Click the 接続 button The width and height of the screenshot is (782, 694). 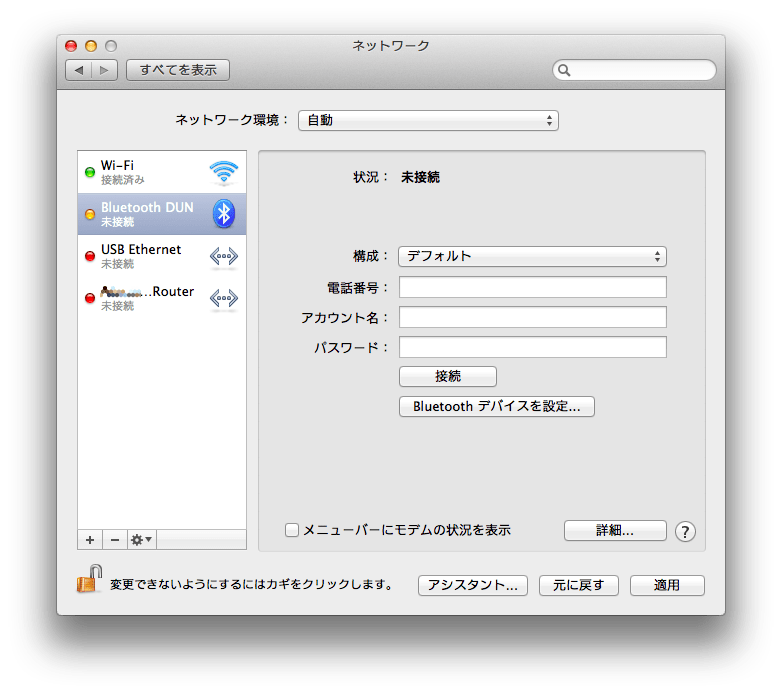[447, 377]
